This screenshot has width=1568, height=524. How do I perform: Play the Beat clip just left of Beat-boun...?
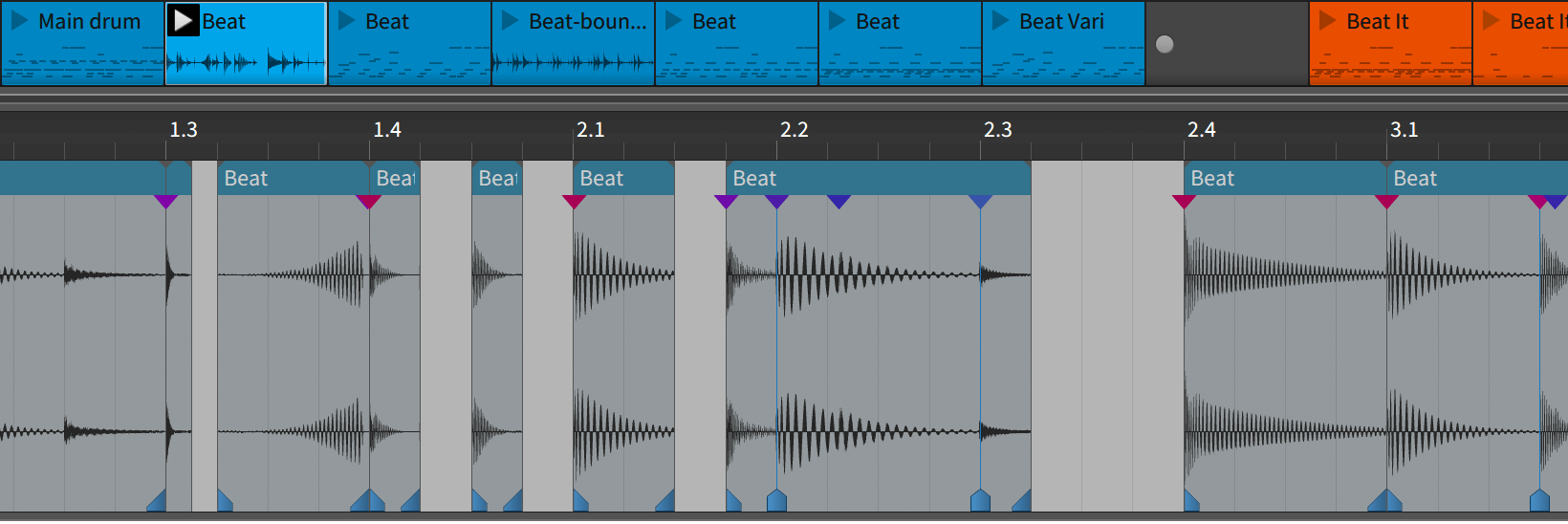point(347,21)
